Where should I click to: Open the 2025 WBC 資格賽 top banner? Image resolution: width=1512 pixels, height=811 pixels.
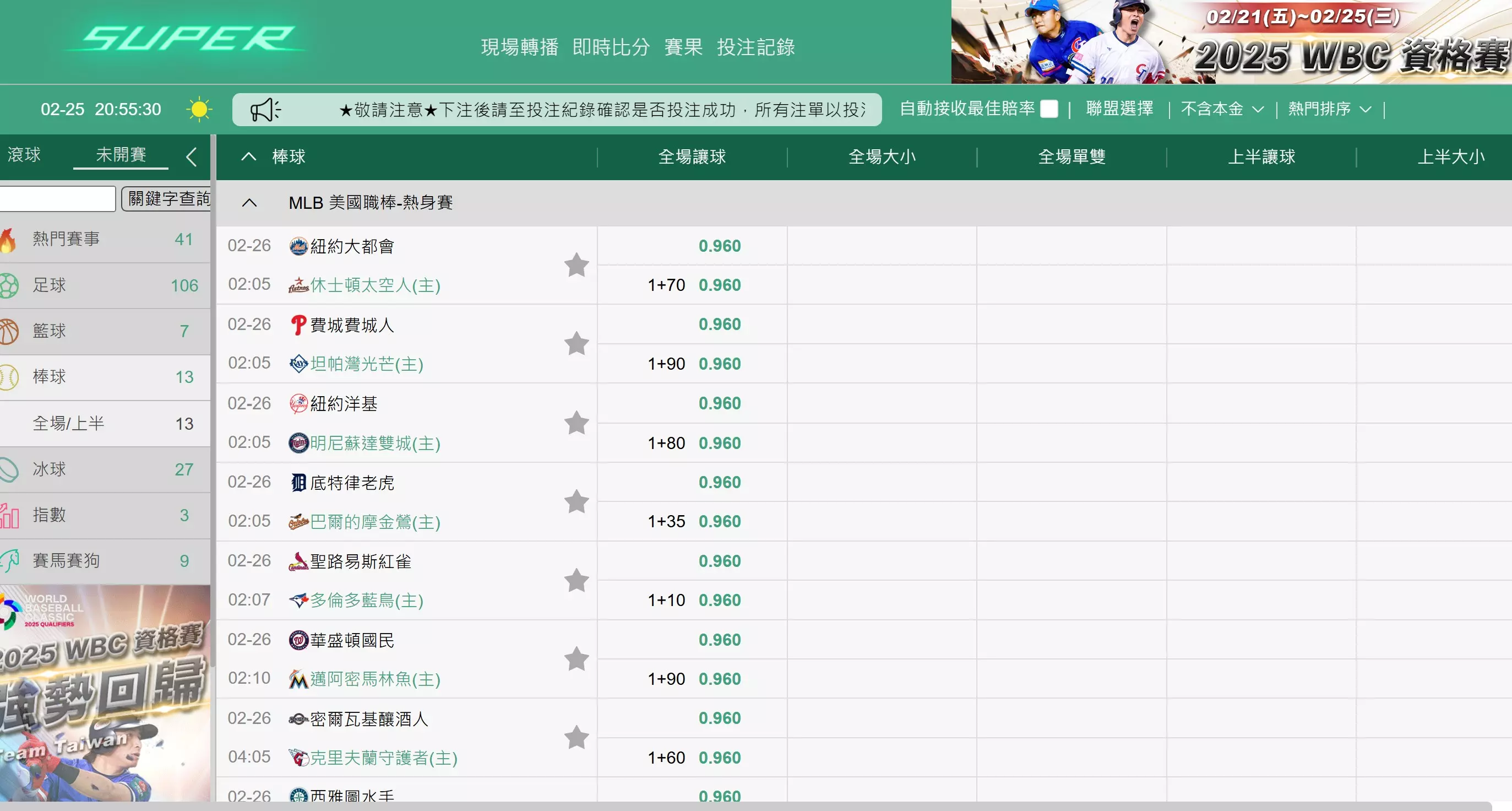[x=1231, y=42]
